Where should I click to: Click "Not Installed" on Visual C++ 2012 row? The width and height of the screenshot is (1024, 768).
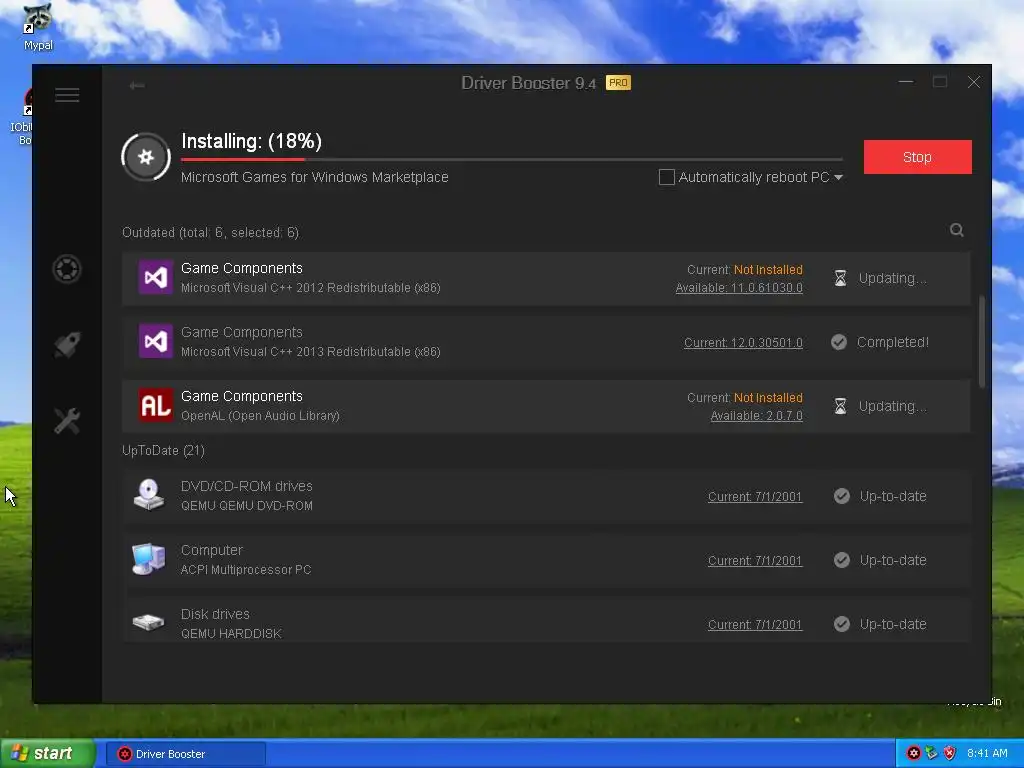click(768, 270)
